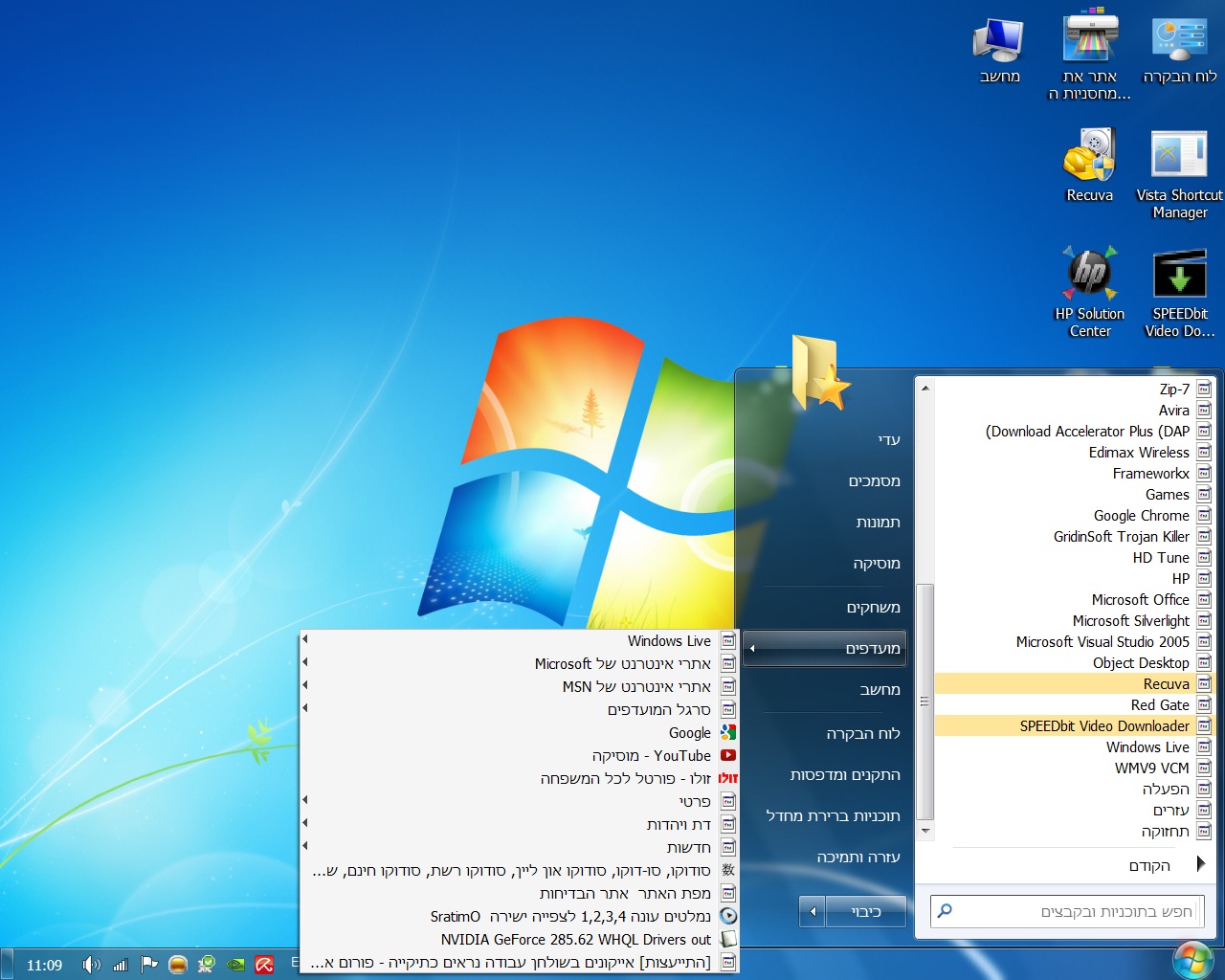Expand the 'סרגל המועדפים' favorites folder
Viewport: 1225px width, 980px height.
pyautogui.click(x=519, y=710)
